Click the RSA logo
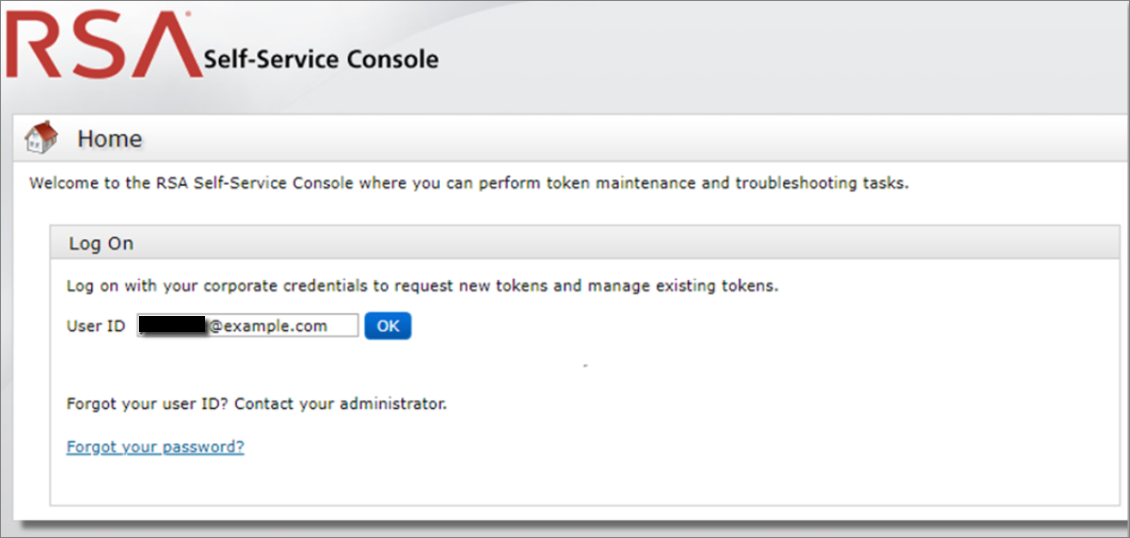Screen dimensions: 1130x538 pos(104,45)
